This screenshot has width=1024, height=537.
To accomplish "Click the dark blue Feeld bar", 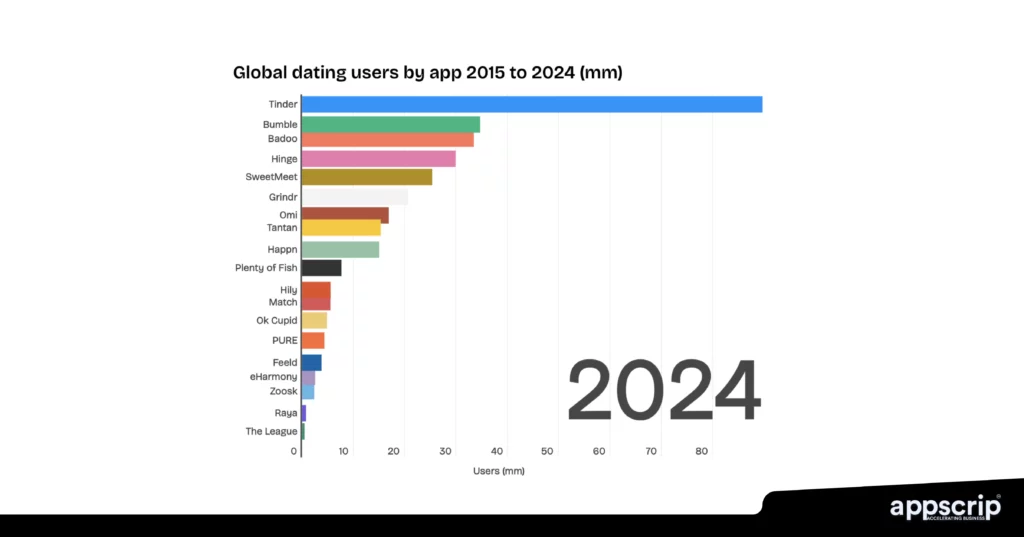I will point(312,363).
